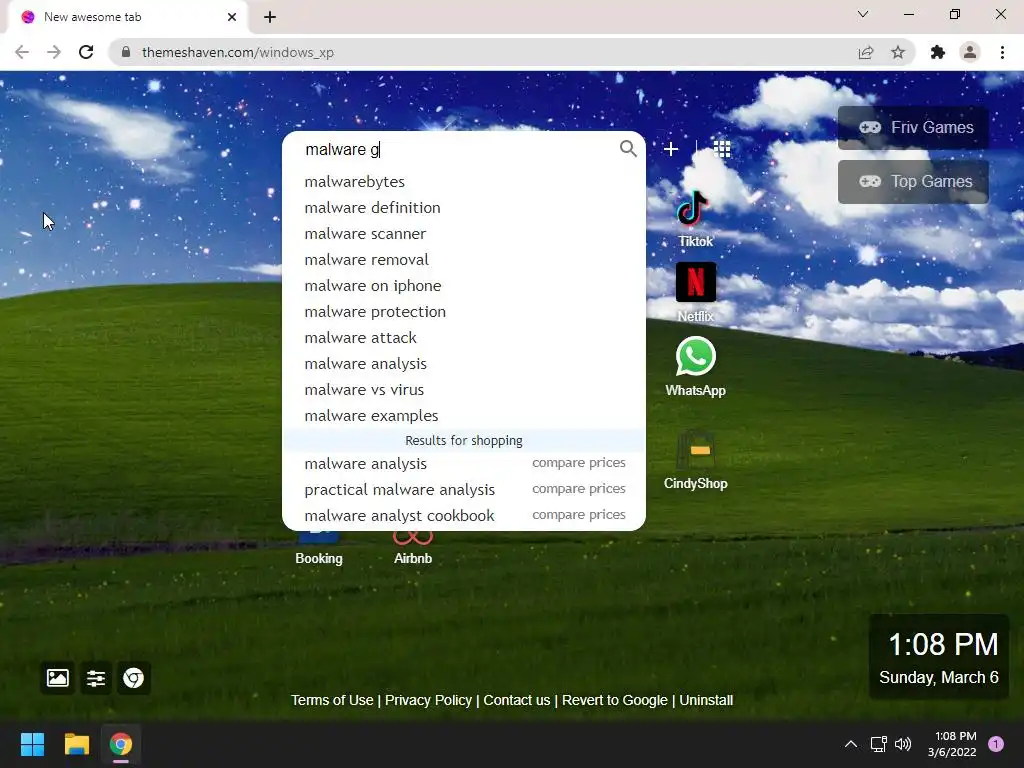Select shopping result malware analyst cookbook
The image size is (1024, 768).
pos(399,516)
